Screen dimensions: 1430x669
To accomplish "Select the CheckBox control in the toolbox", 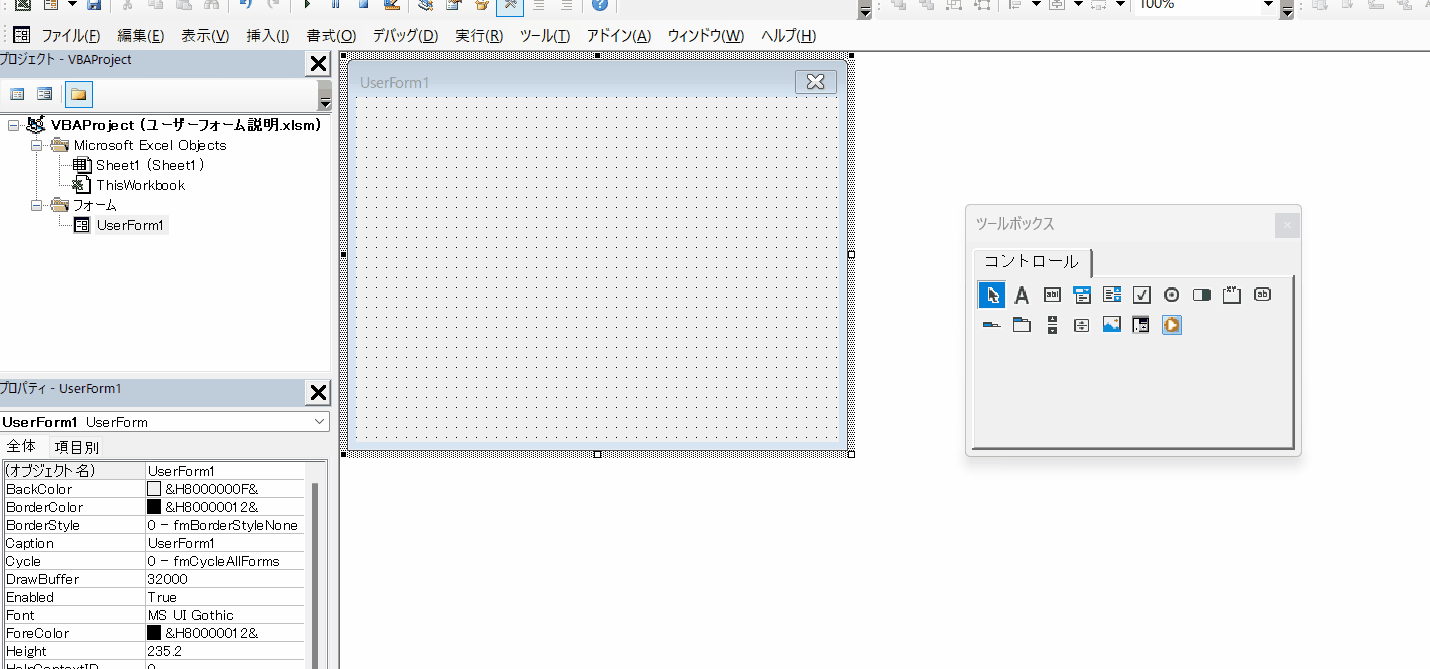I will tap(1142, 295).
